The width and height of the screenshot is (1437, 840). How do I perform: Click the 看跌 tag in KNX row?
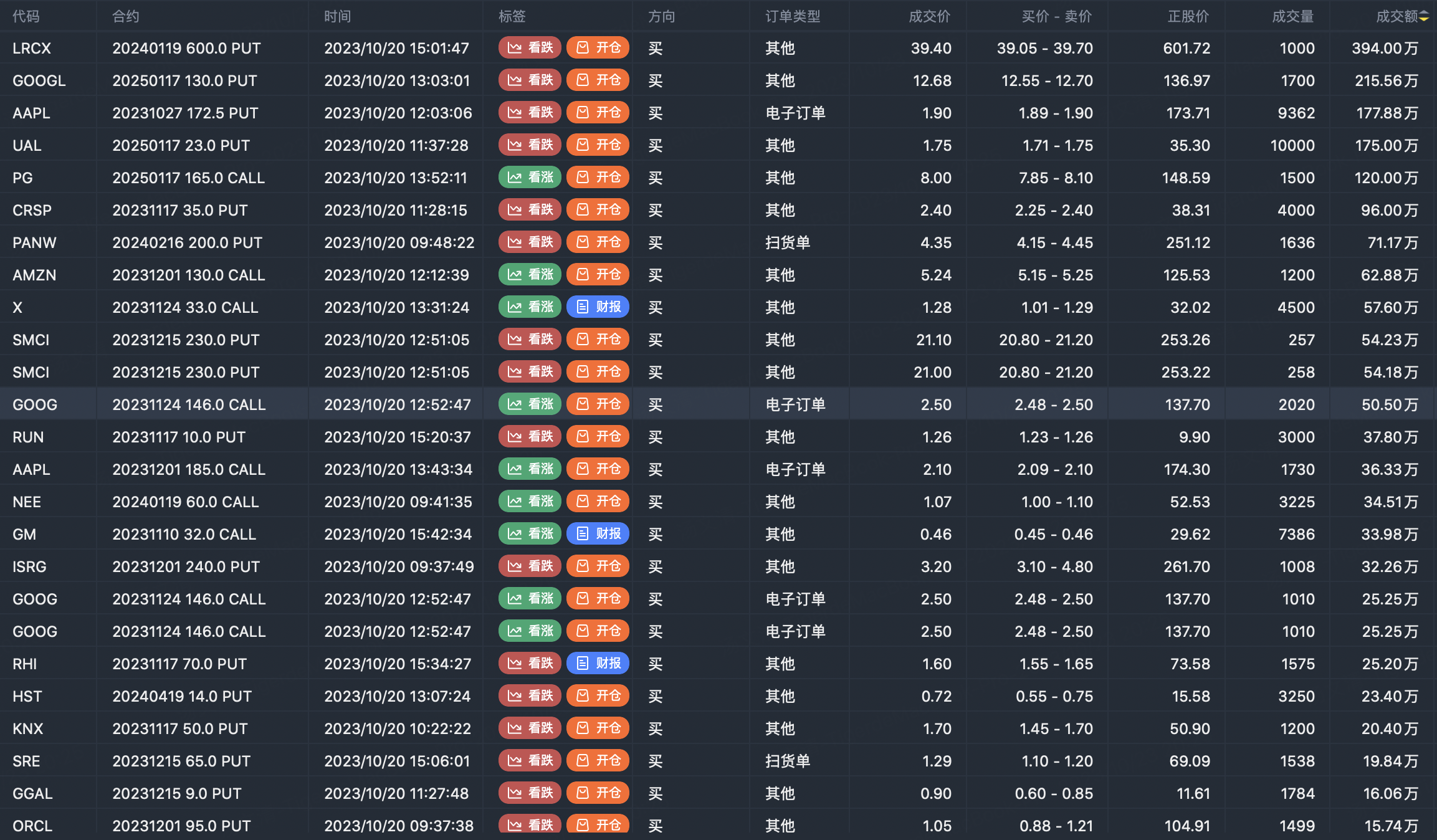(x=530, y=728)
